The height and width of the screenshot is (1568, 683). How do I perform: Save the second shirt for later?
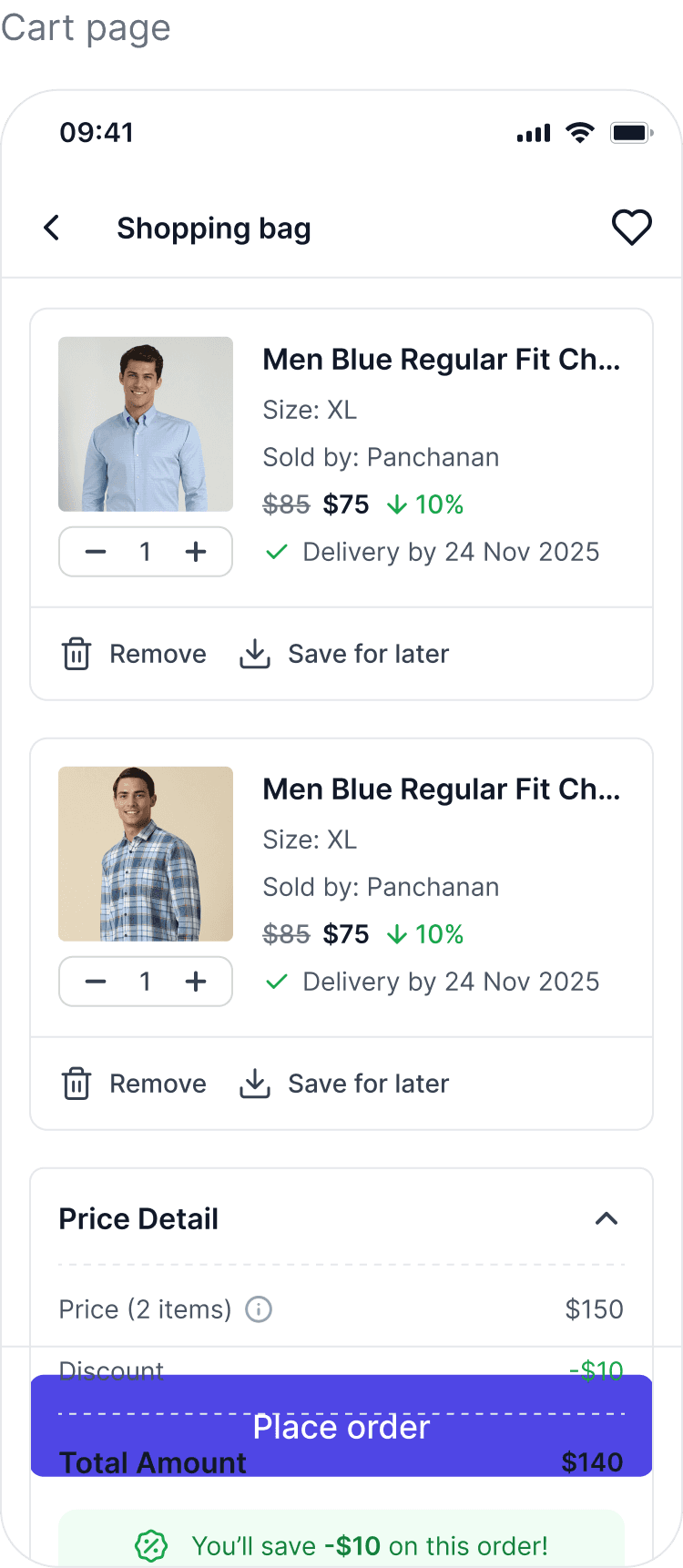coord(368,1084)
